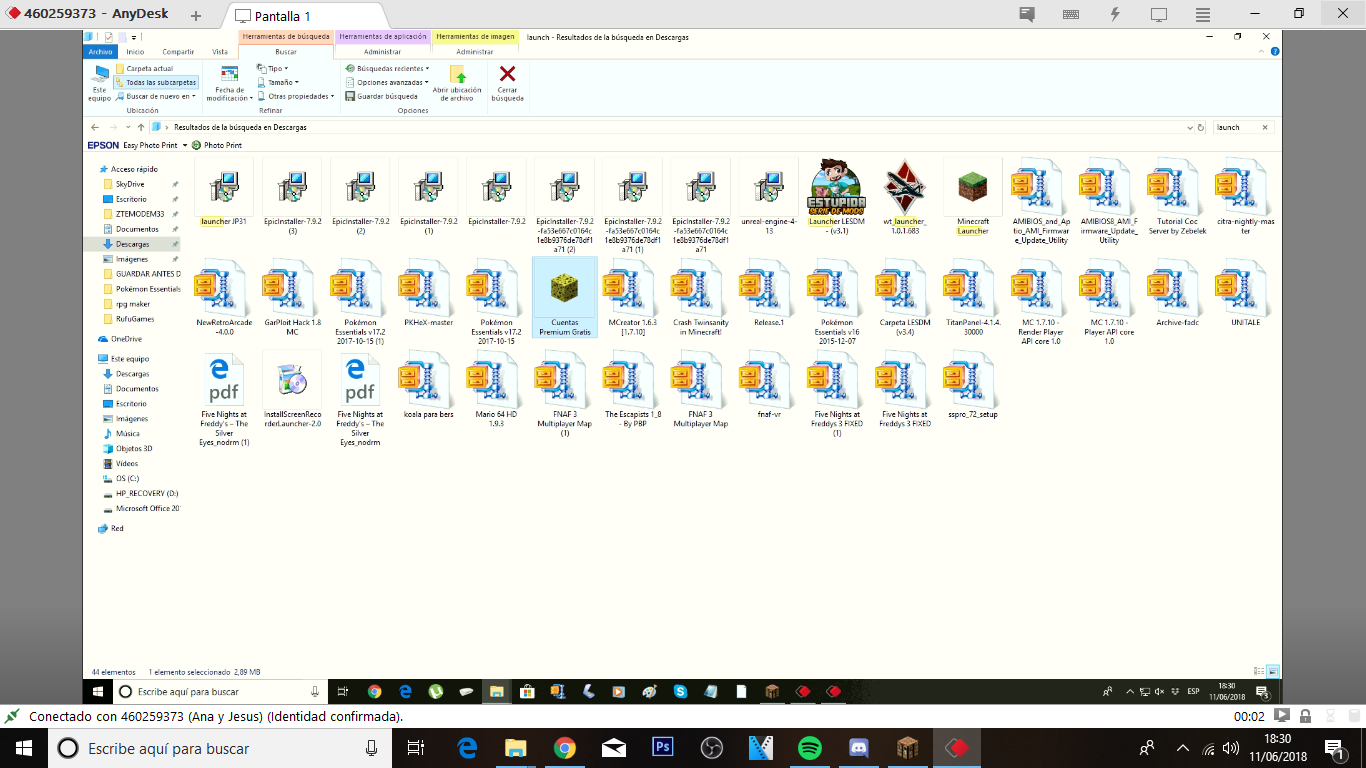Toggle Todas las subcarpetas search scope
The width and height of the screenshot is (1366, 768).
(156, 82)
